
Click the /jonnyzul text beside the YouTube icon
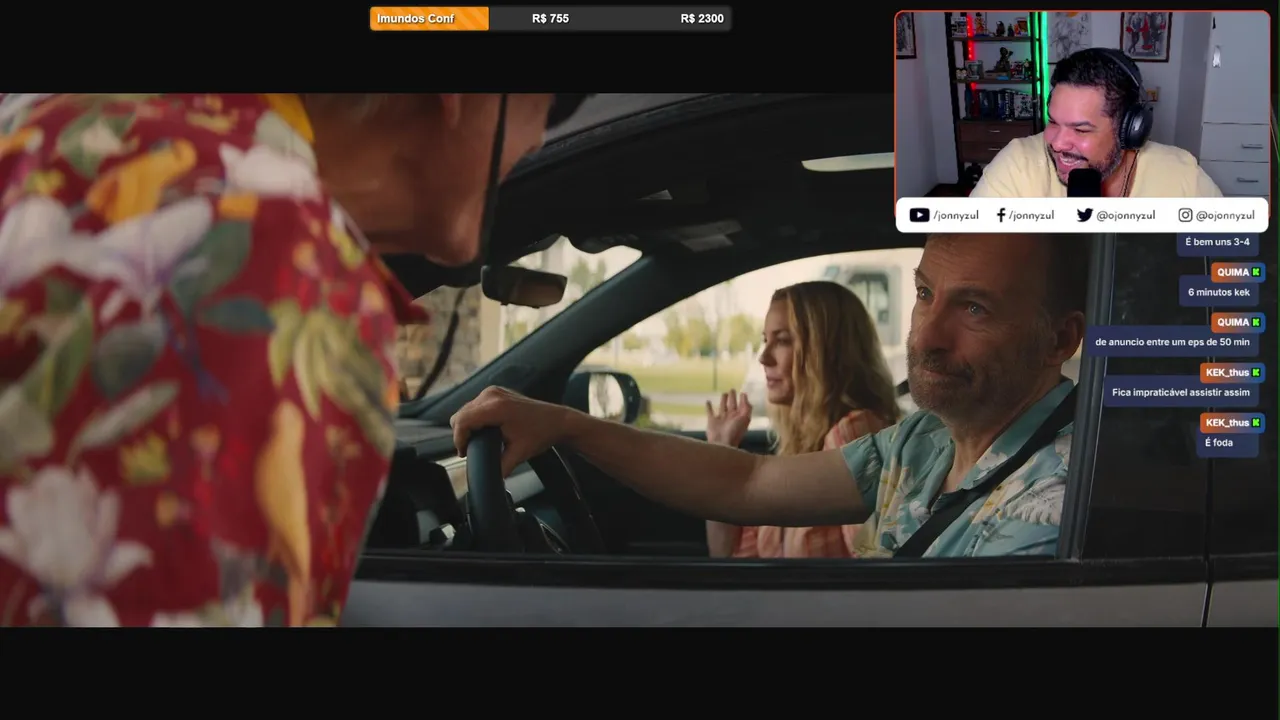click(x=956, y=215)
